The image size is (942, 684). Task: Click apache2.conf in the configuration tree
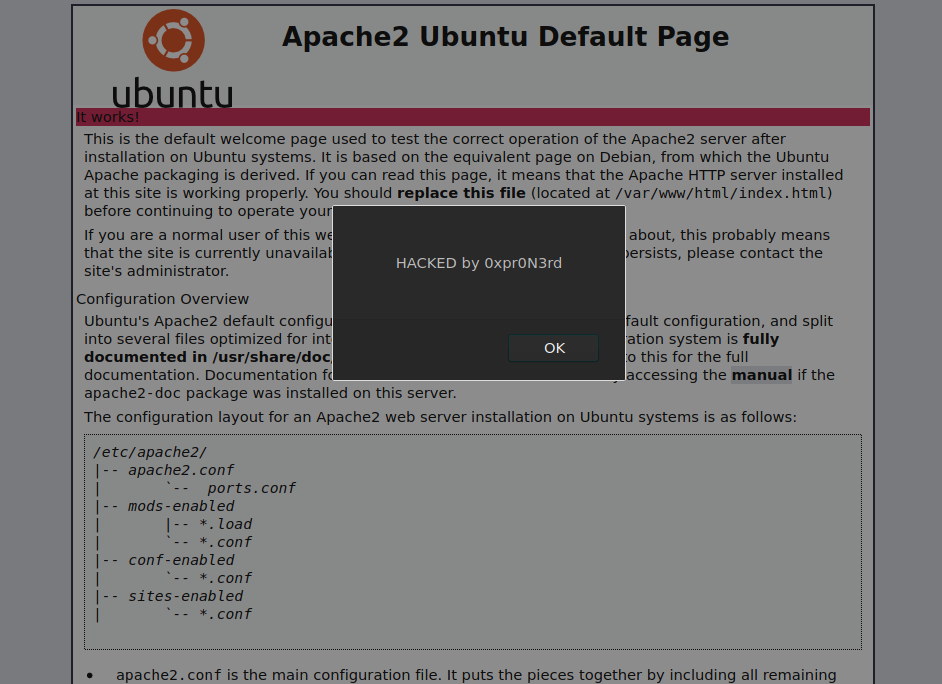(181, 470)
